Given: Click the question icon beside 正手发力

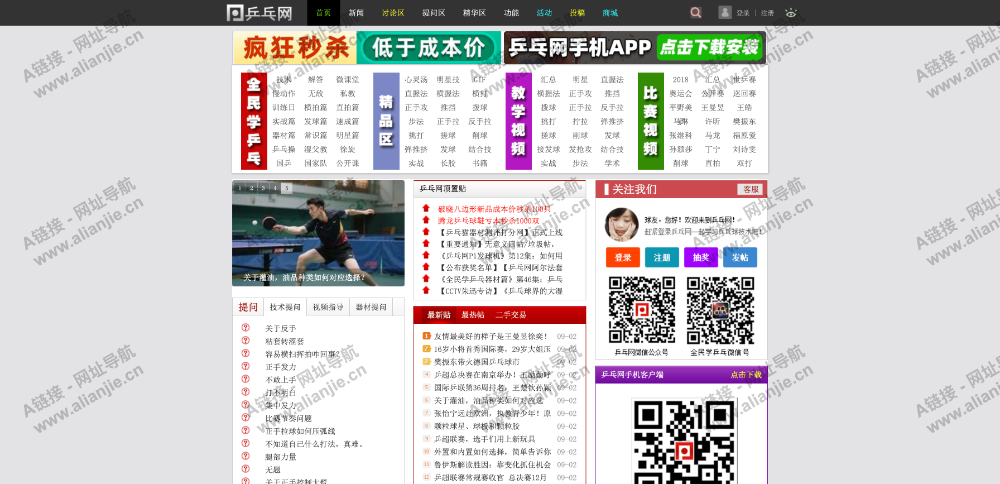Looking at the screenshot, I should (x=246, y=366).
